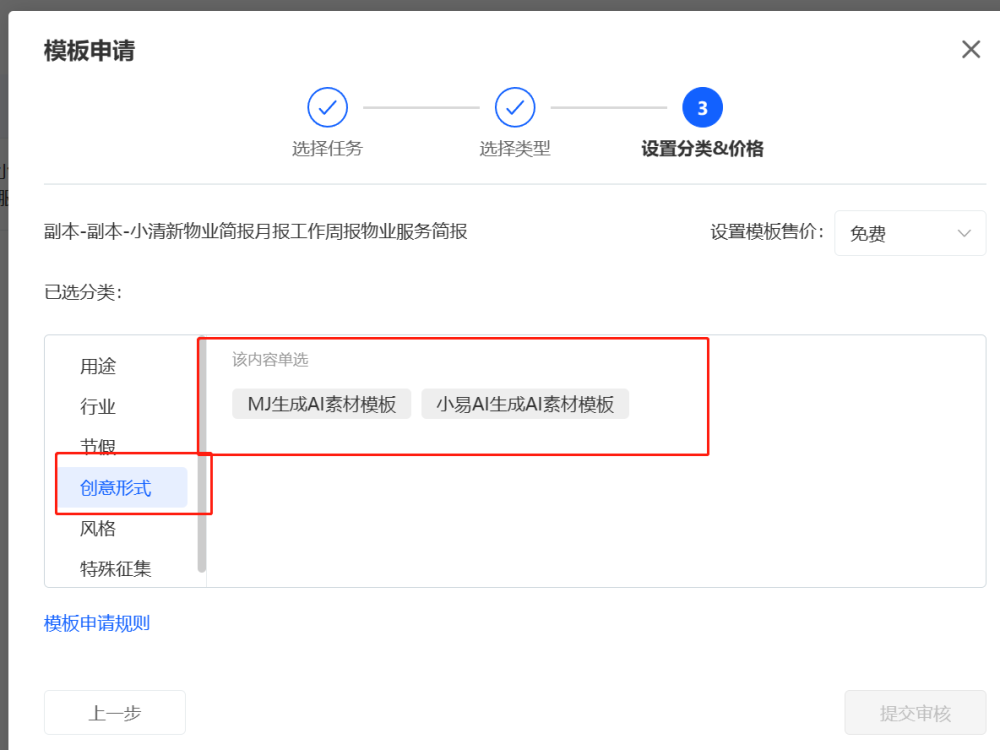Switch to the 风格 category

[x=98, y=528]
